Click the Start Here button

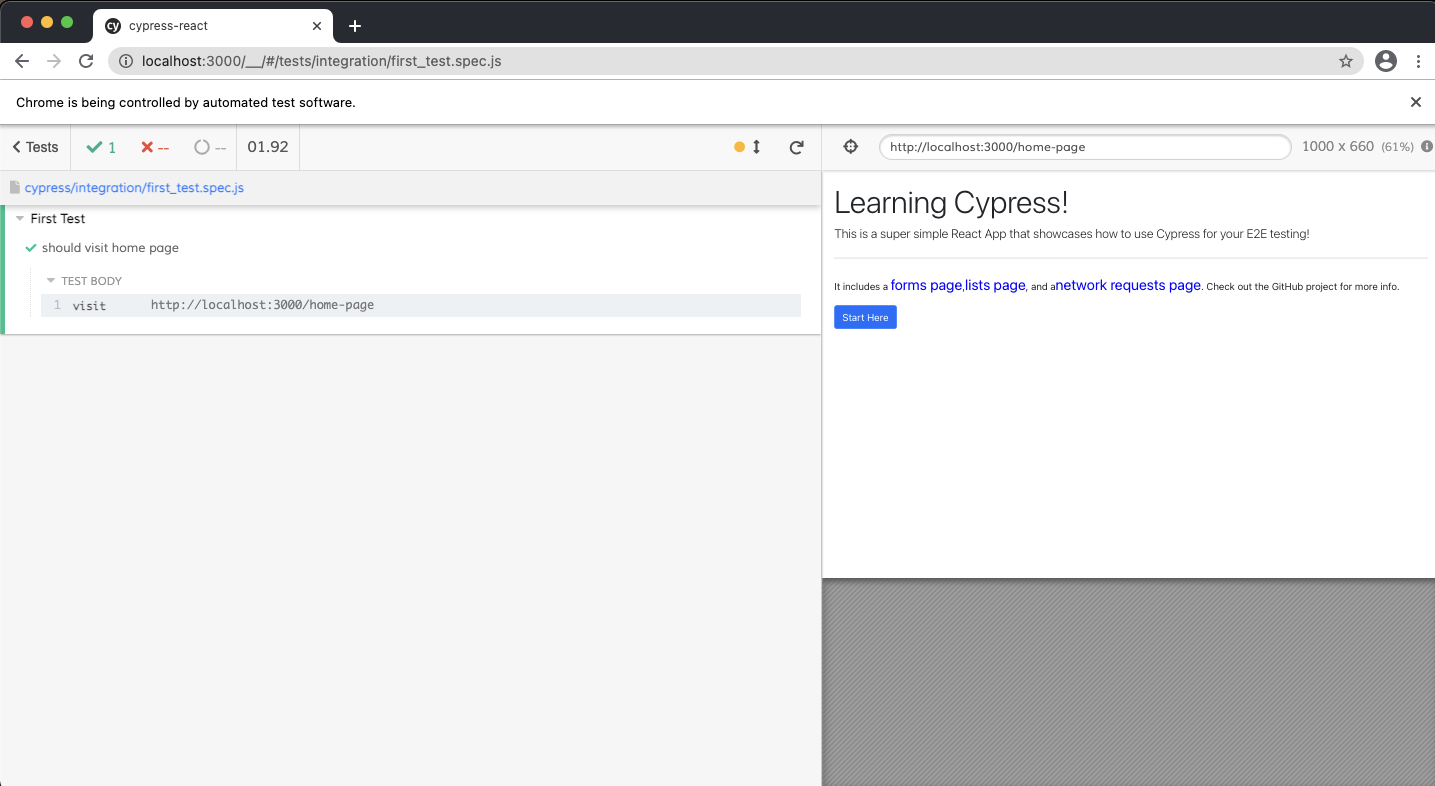(865, 317)
